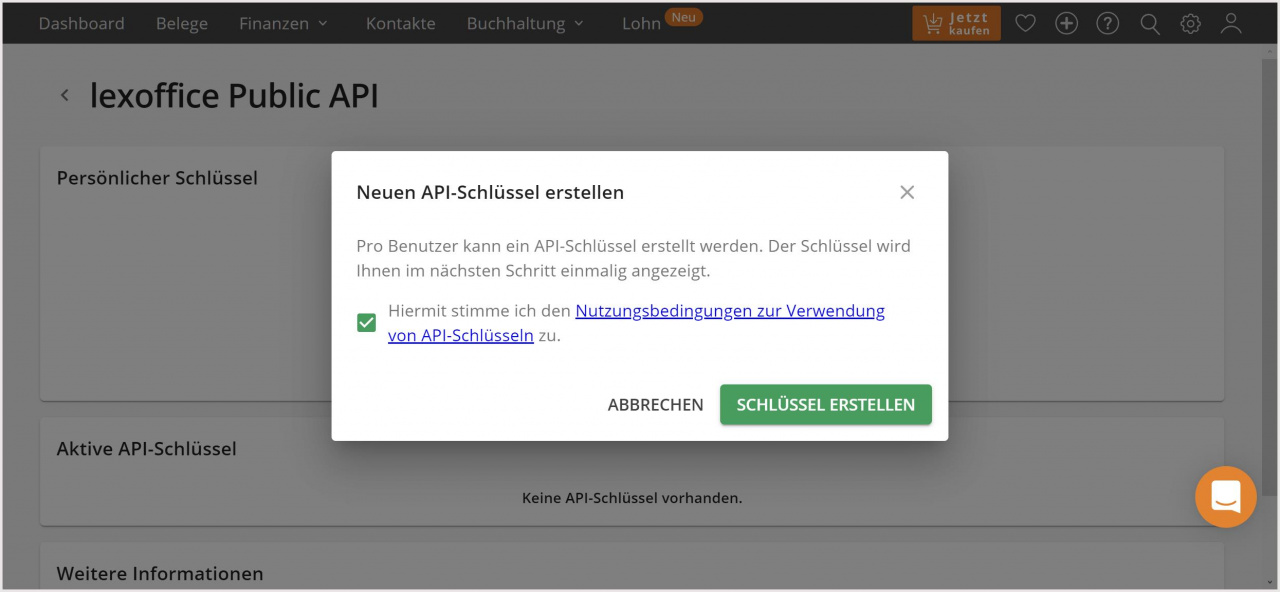Click the Neu badge next to Lohn
Viewport: 1280px width, 592px height.
(x=684, y=17)
